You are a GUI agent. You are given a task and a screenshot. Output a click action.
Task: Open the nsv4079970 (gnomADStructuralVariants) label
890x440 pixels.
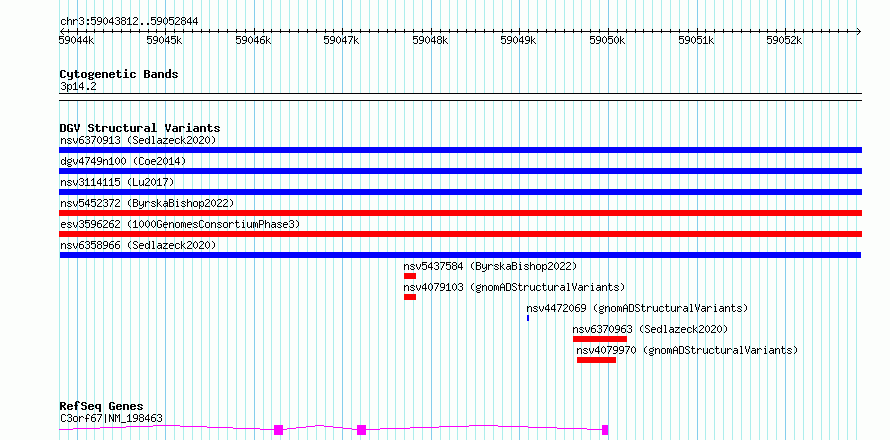point(687,350)
